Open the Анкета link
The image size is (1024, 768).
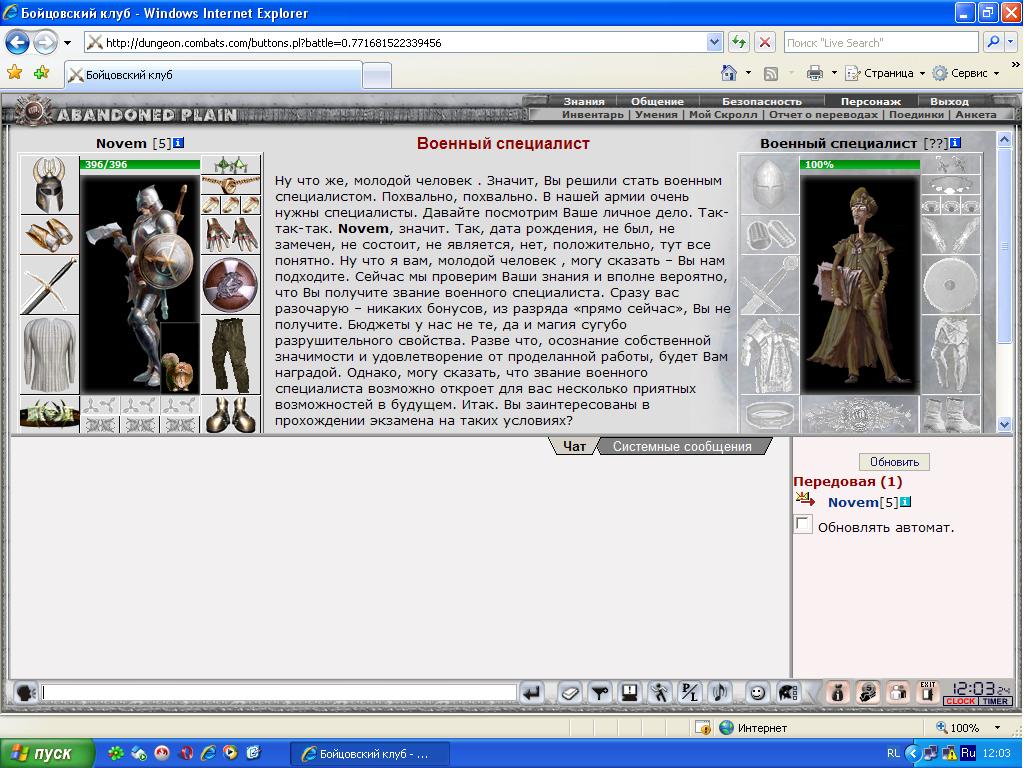pos(976,114)
